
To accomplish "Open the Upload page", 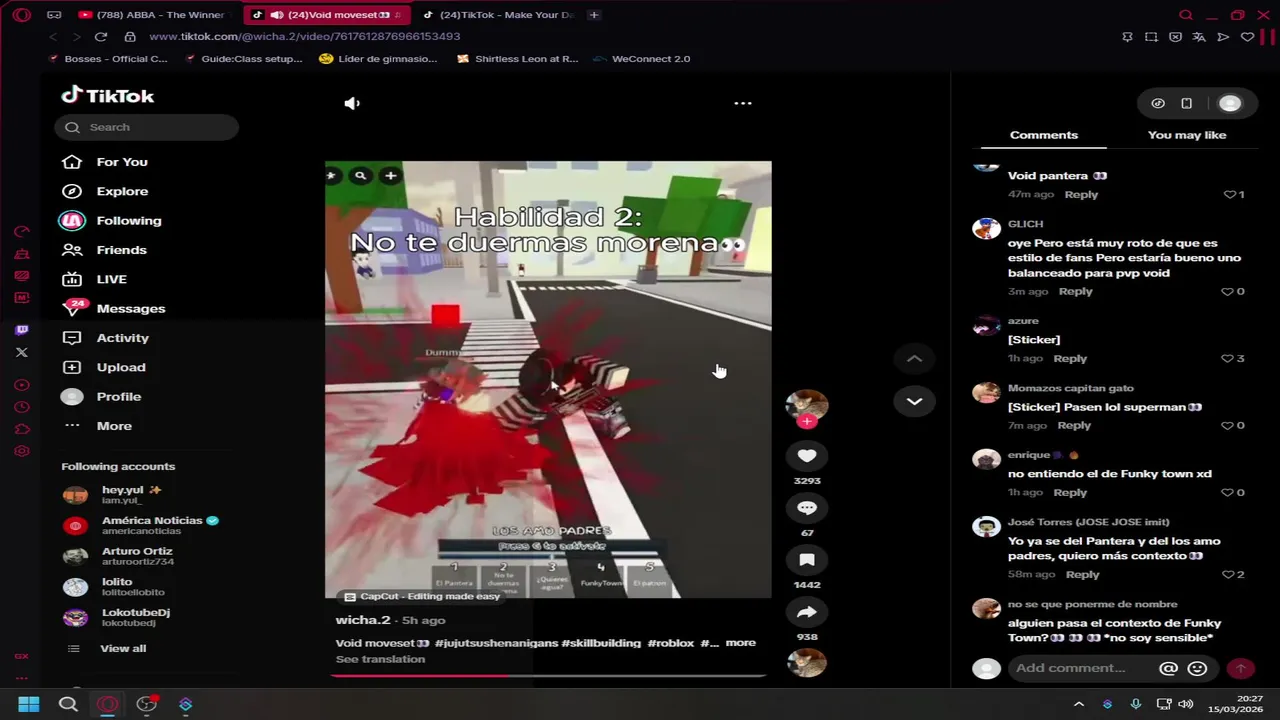I will click(x=121, y=367).
